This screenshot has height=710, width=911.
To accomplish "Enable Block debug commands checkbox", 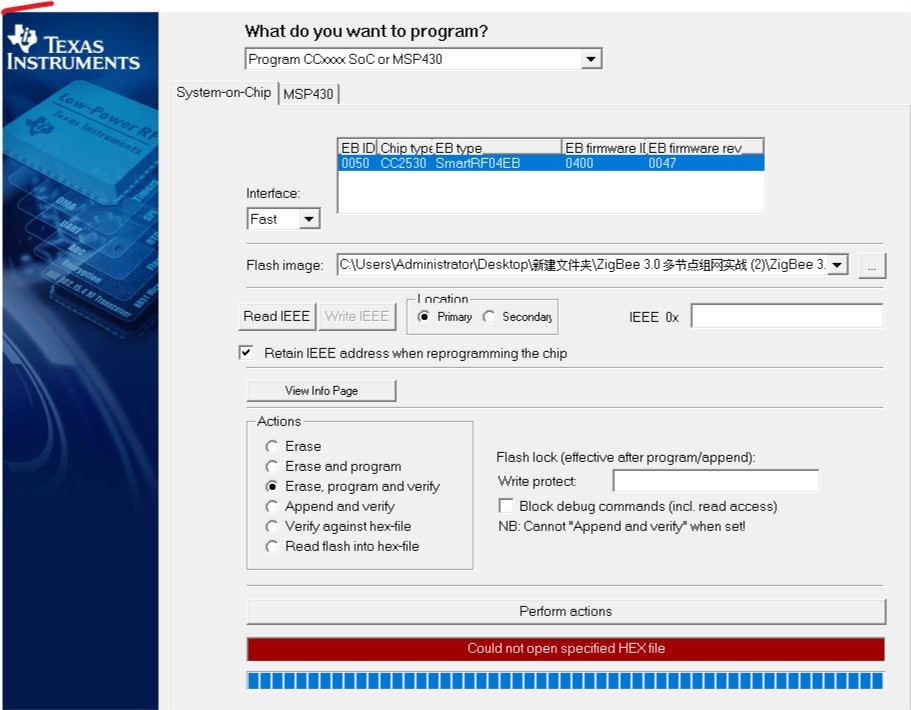I will (x=506, y=506).
